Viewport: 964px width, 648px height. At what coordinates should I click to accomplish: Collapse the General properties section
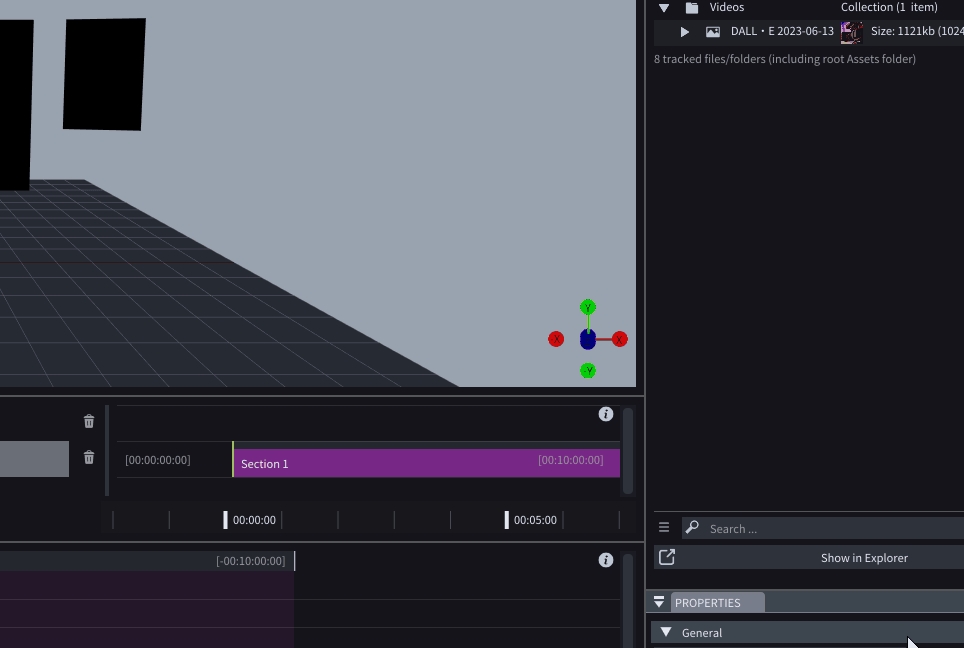tap(667, 632)
